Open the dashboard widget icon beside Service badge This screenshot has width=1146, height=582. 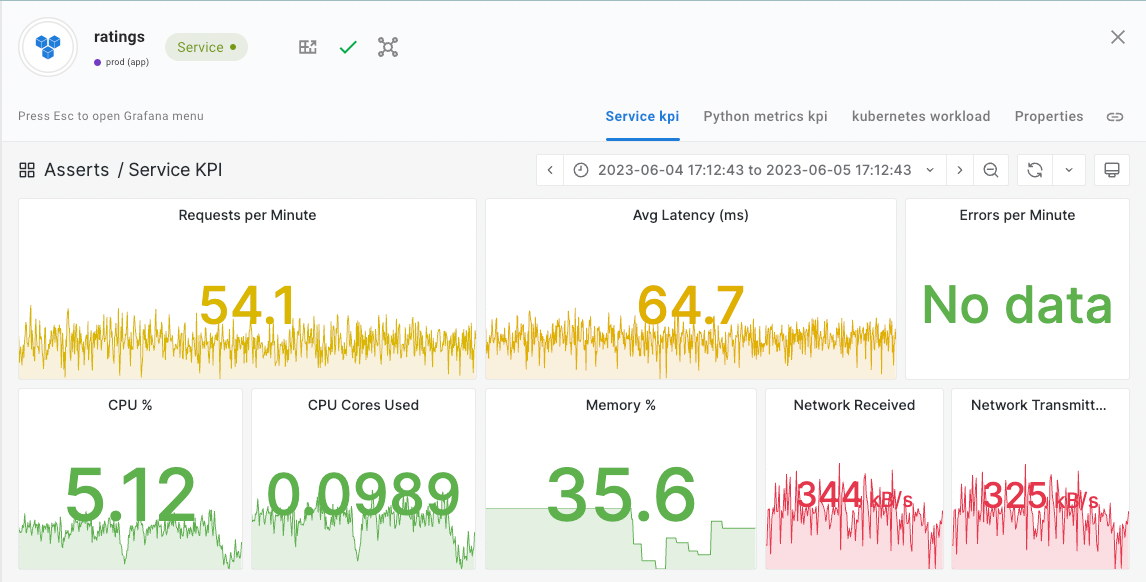coord(308,47)
